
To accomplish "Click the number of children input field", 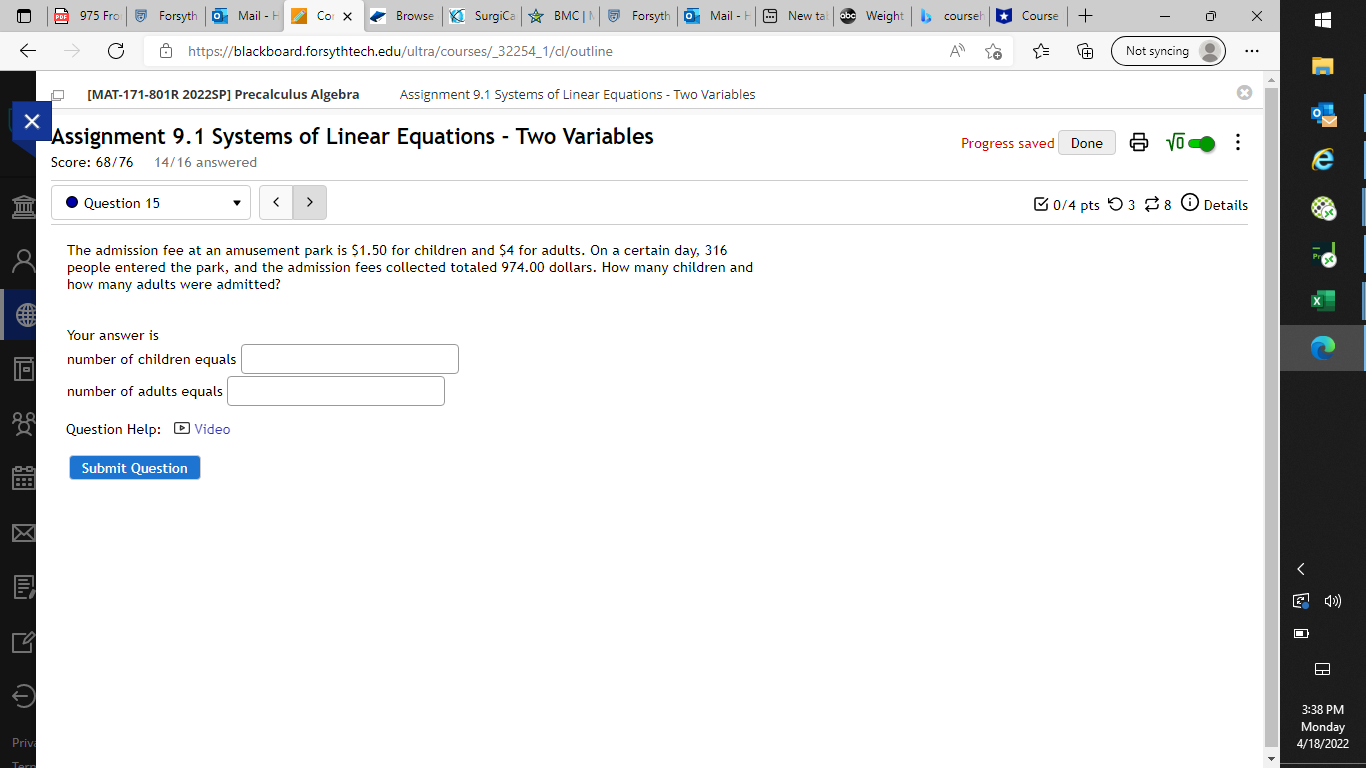I will coord(350,359).
